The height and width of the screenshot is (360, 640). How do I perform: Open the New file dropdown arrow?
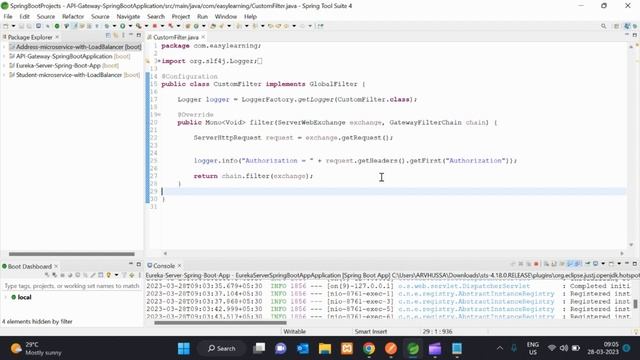13,26
